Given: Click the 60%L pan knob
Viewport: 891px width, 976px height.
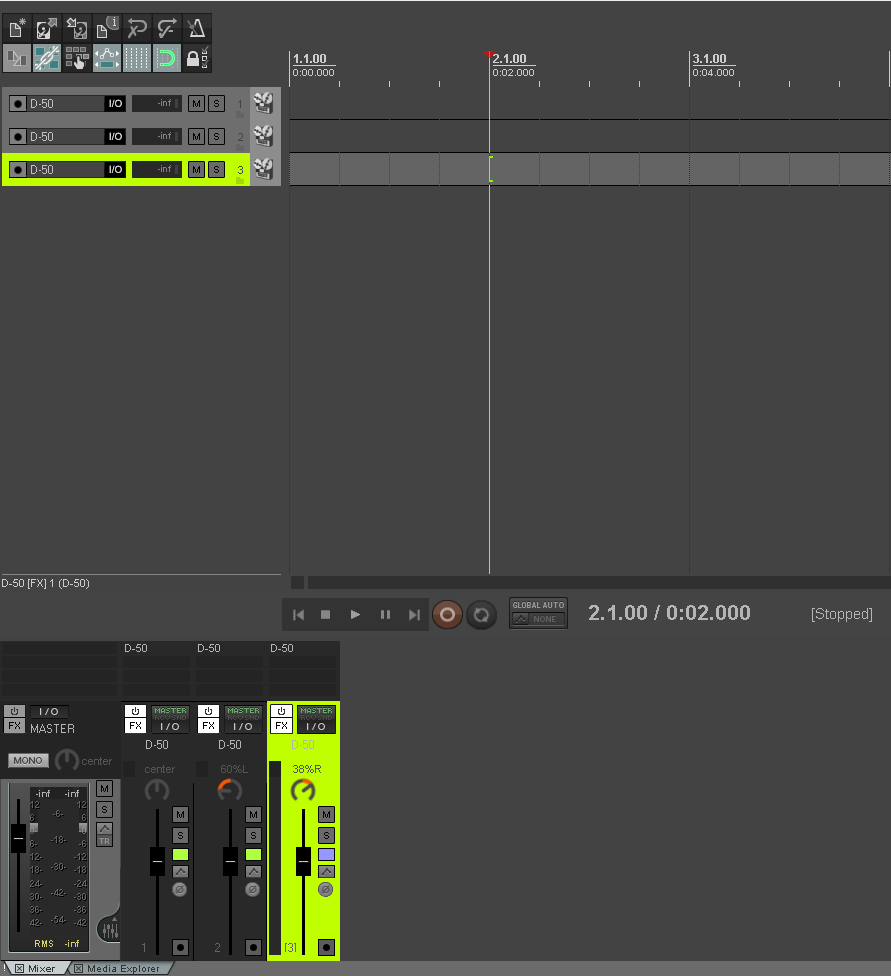Looking at the screenshot, I should [230, 791].
